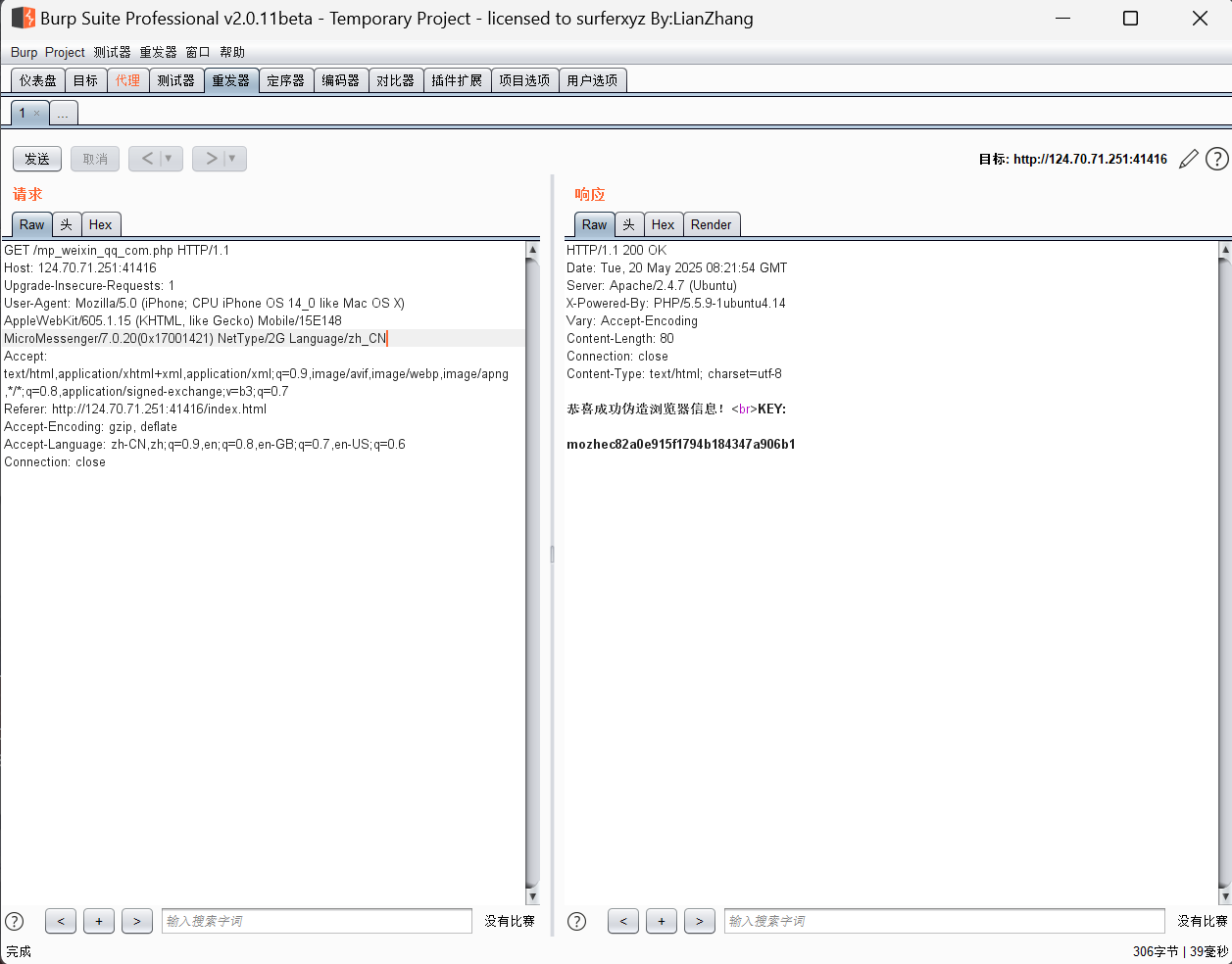
Task: Select the request 头 headers tab
Action: (x=66, y=224)
